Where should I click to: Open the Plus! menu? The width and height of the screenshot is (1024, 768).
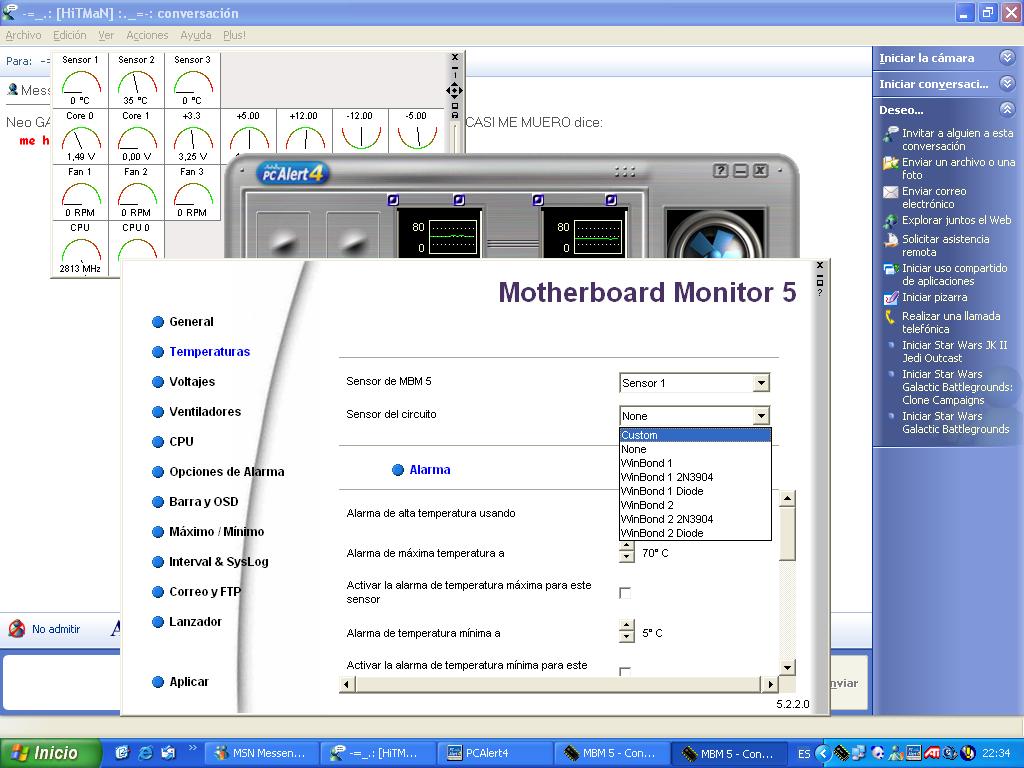click(234, 35)
